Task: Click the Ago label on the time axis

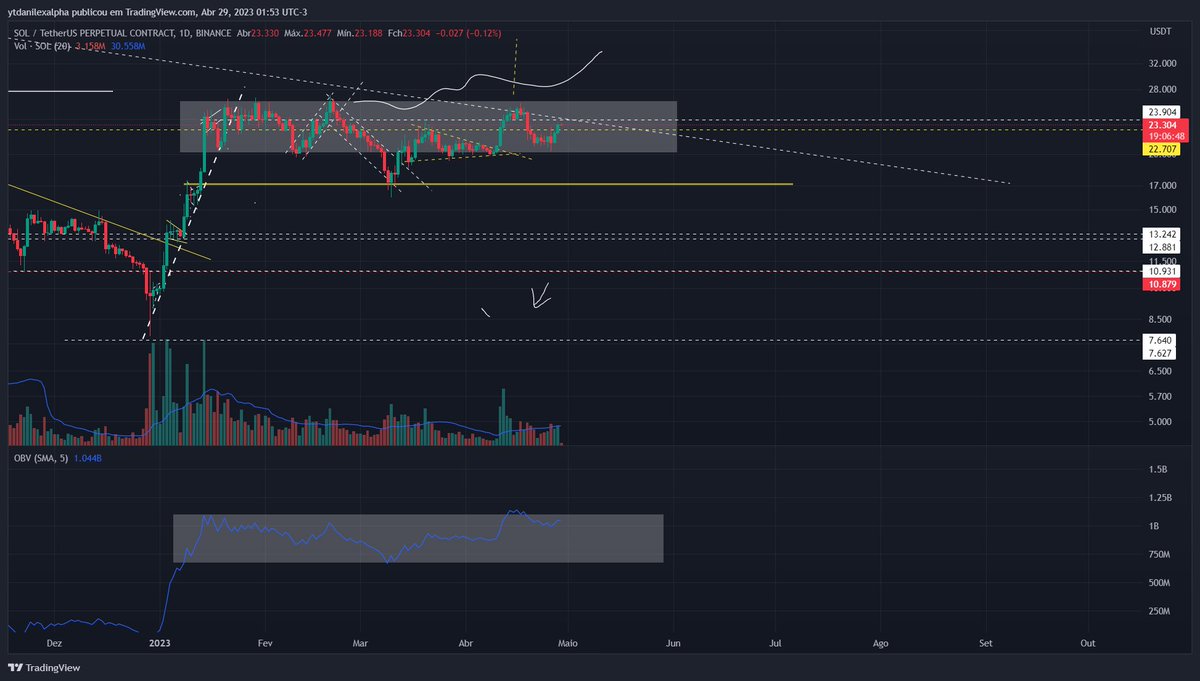Action: (880, 645)
